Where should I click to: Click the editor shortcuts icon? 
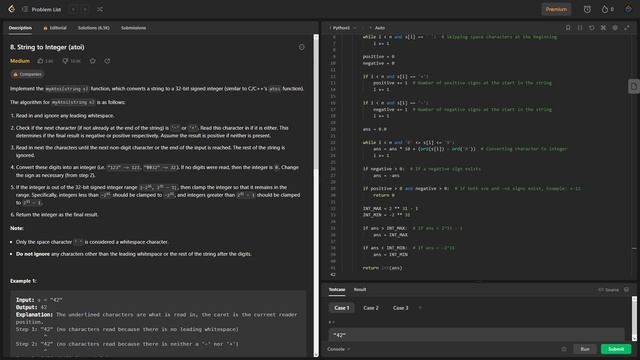coord(603,28)
